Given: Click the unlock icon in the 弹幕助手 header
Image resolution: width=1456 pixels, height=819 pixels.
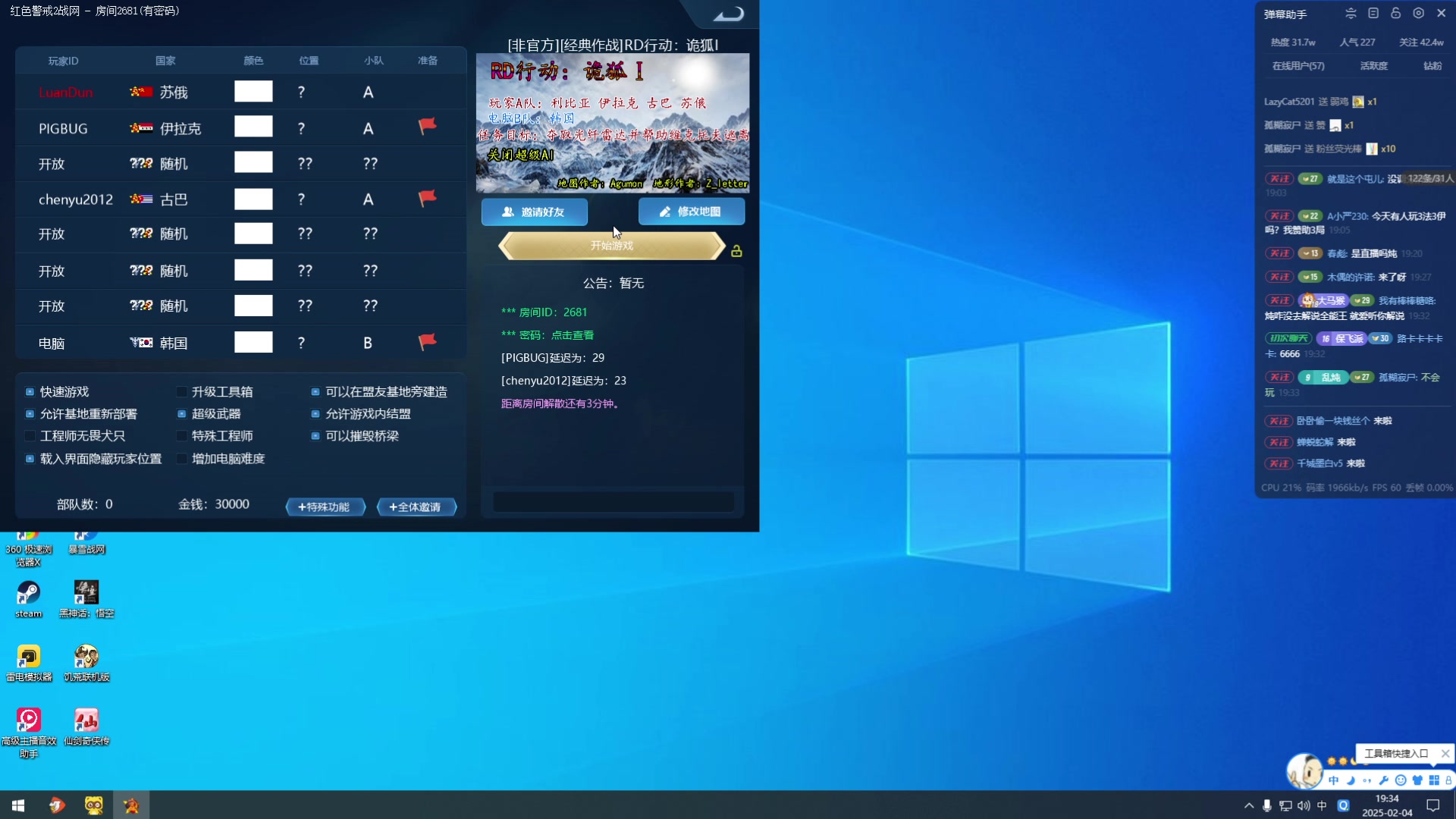Looking at the screenshot, I should coord(1395,14).
